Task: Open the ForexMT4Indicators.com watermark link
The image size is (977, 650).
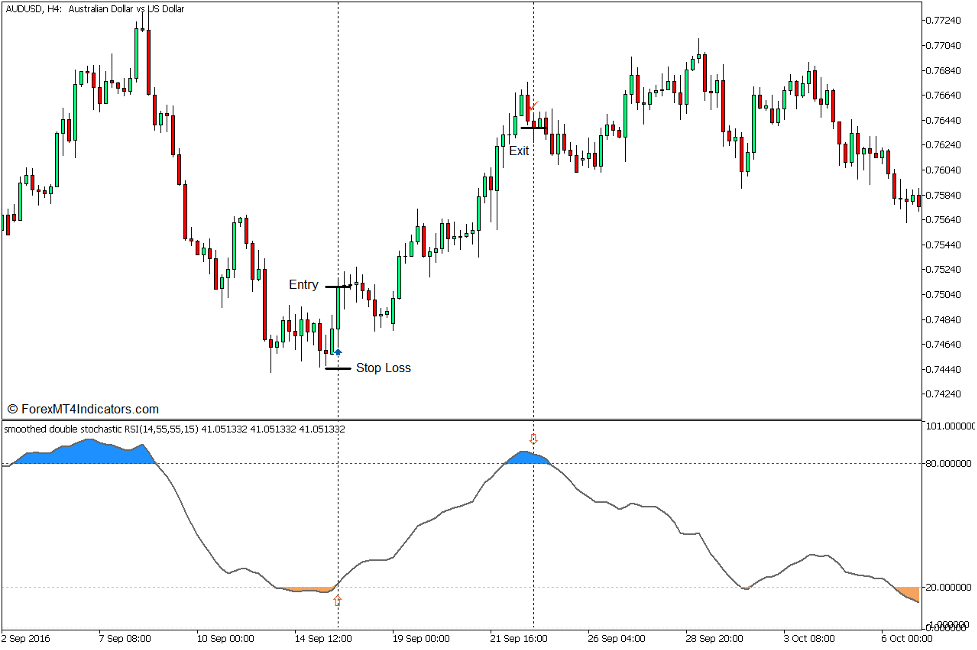Action: tap(88, 409)
